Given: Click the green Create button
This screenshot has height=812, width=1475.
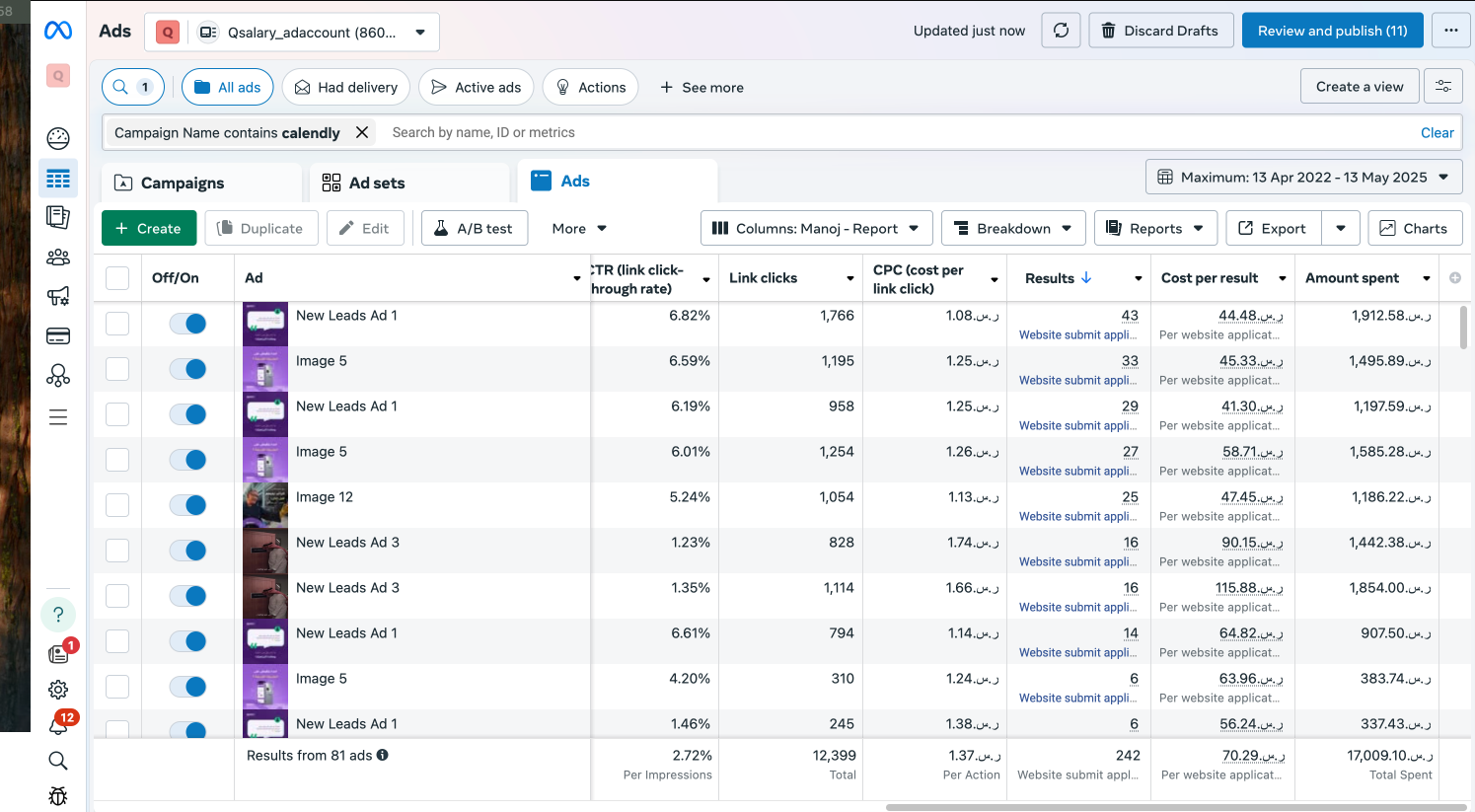Looking at the screenshot, I should coord(148,228).
